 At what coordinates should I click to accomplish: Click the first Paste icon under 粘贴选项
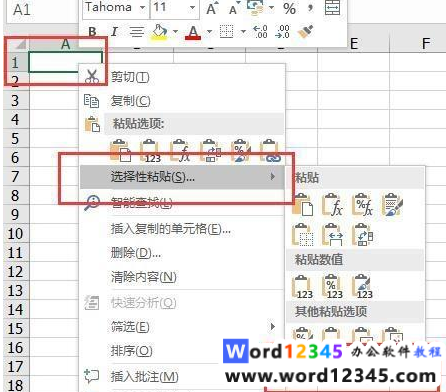[x=120, y=151]
